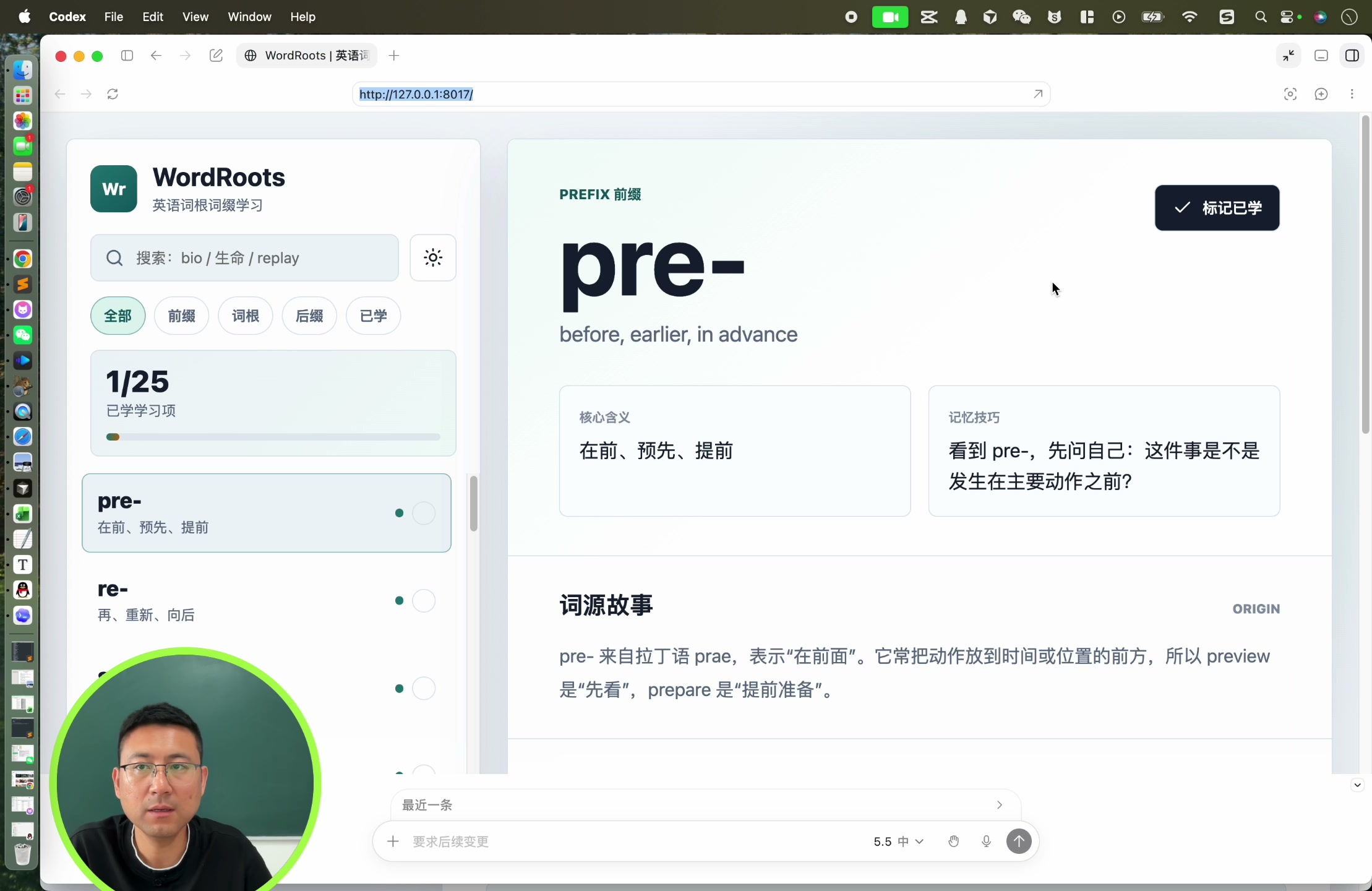Open WeChat in the dock
The image size is (1372, 891).
point(23,335)
